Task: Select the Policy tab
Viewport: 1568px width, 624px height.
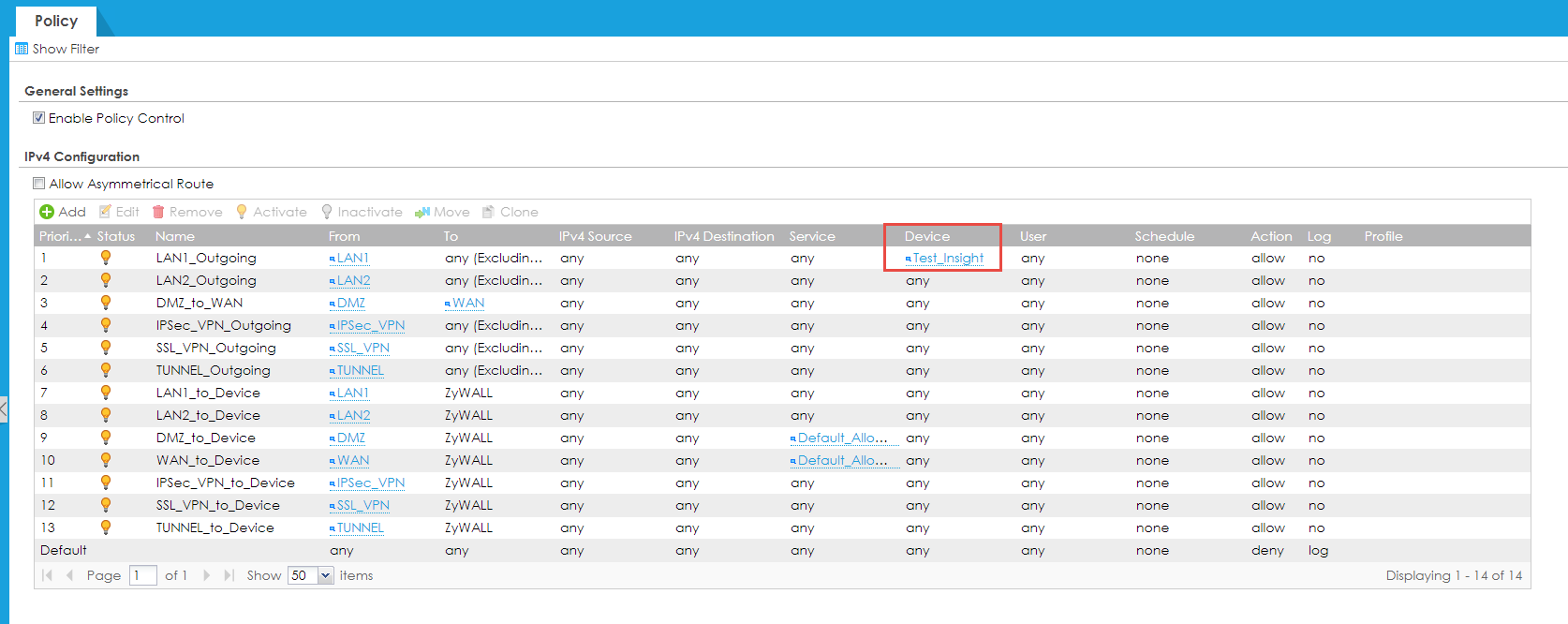Action: (x=56, y=21)
